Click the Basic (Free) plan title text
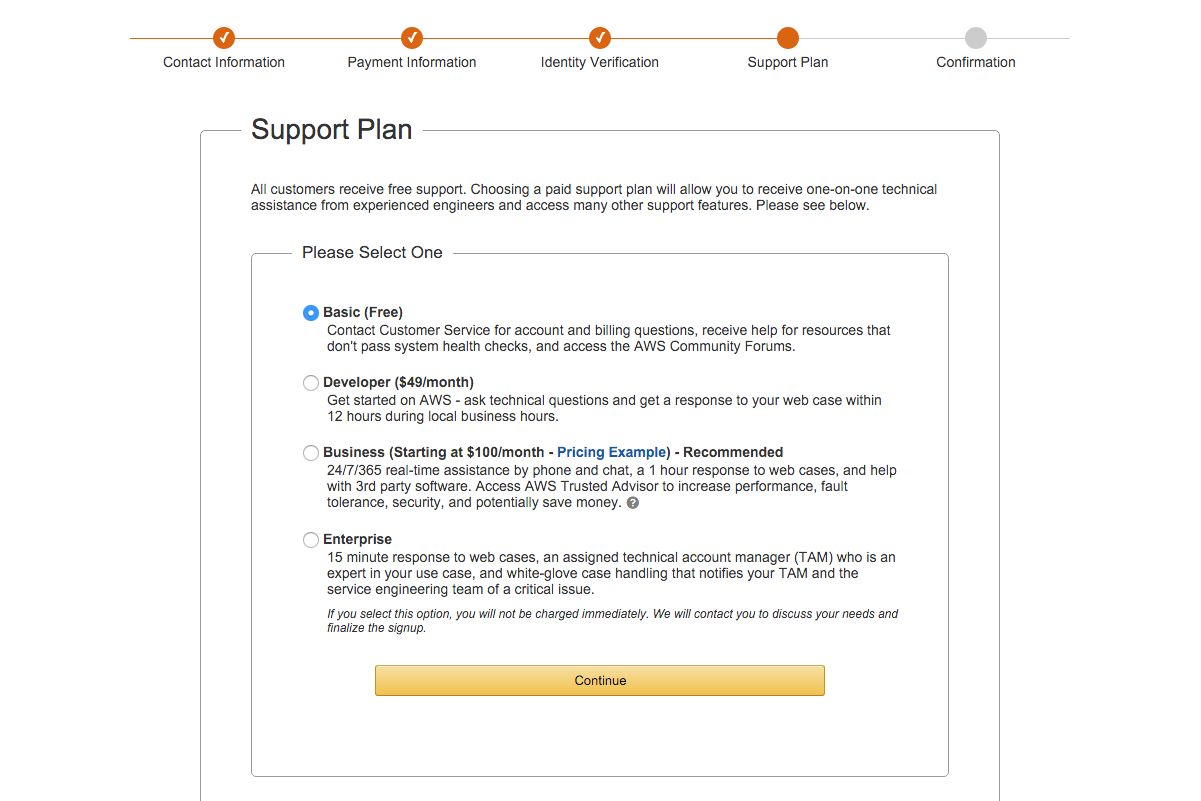This screenshot has height=801, width=1201. [x=363, y=312]
